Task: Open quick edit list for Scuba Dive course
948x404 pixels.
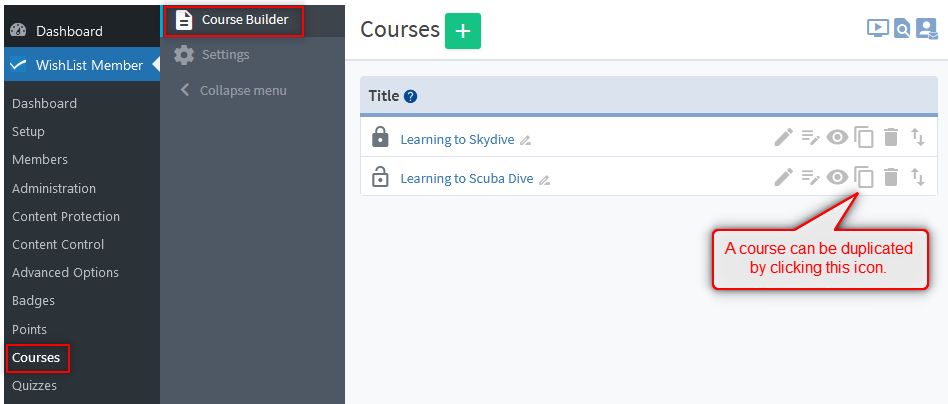Action: [x=810, y=178]
